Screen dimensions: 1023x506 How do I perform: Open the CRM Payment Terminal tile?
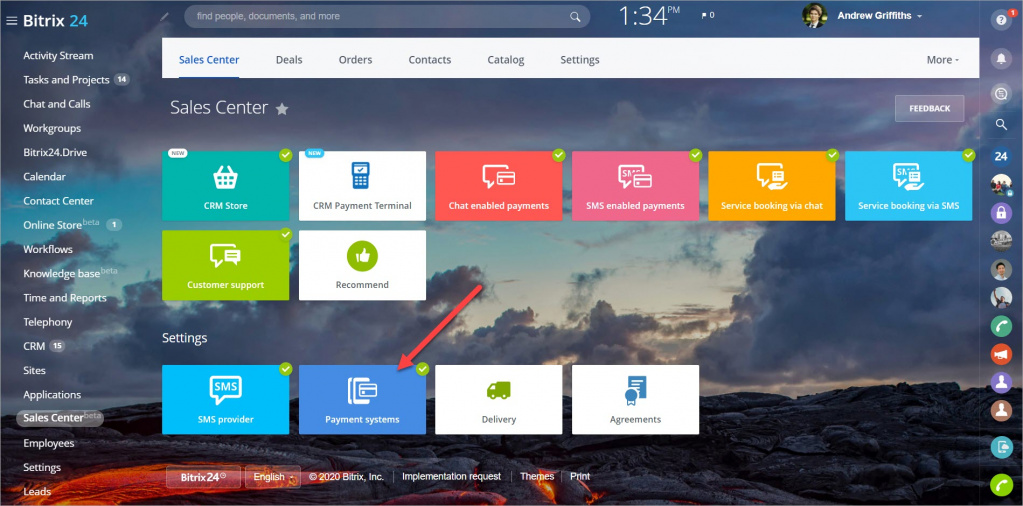coord(362,186)
